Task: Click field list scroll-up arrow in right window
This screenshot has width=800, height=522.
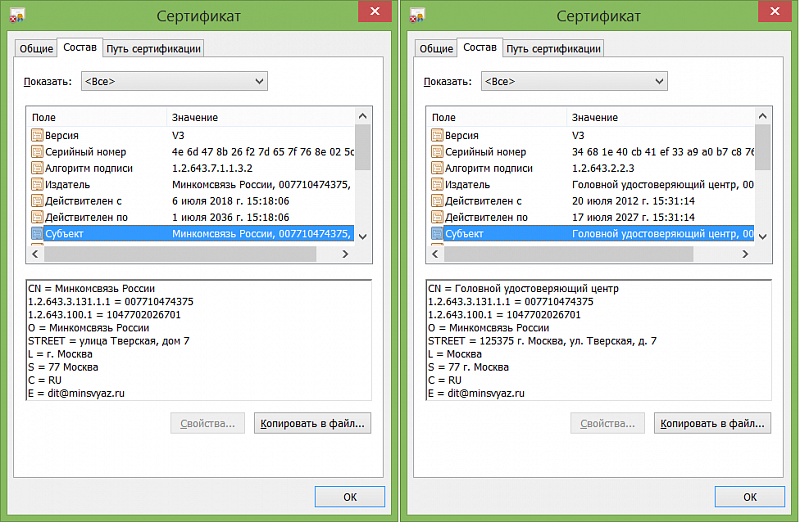Action: pos(763,116)
